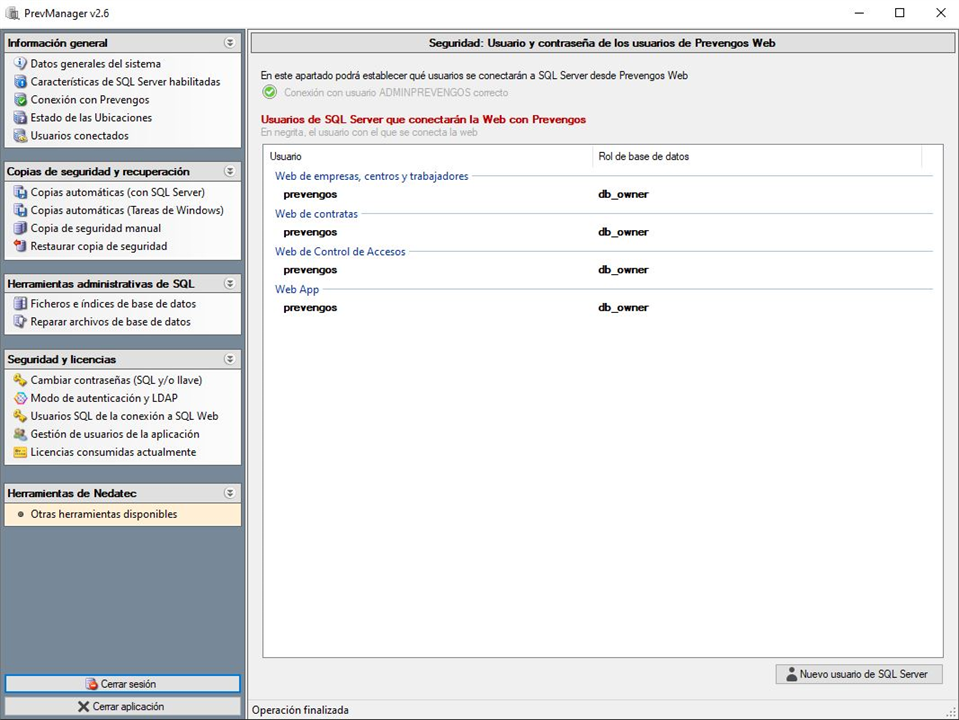The image size is (959, 720).
Task: Collapse the Información general section
Action: (x=230, y=43)
